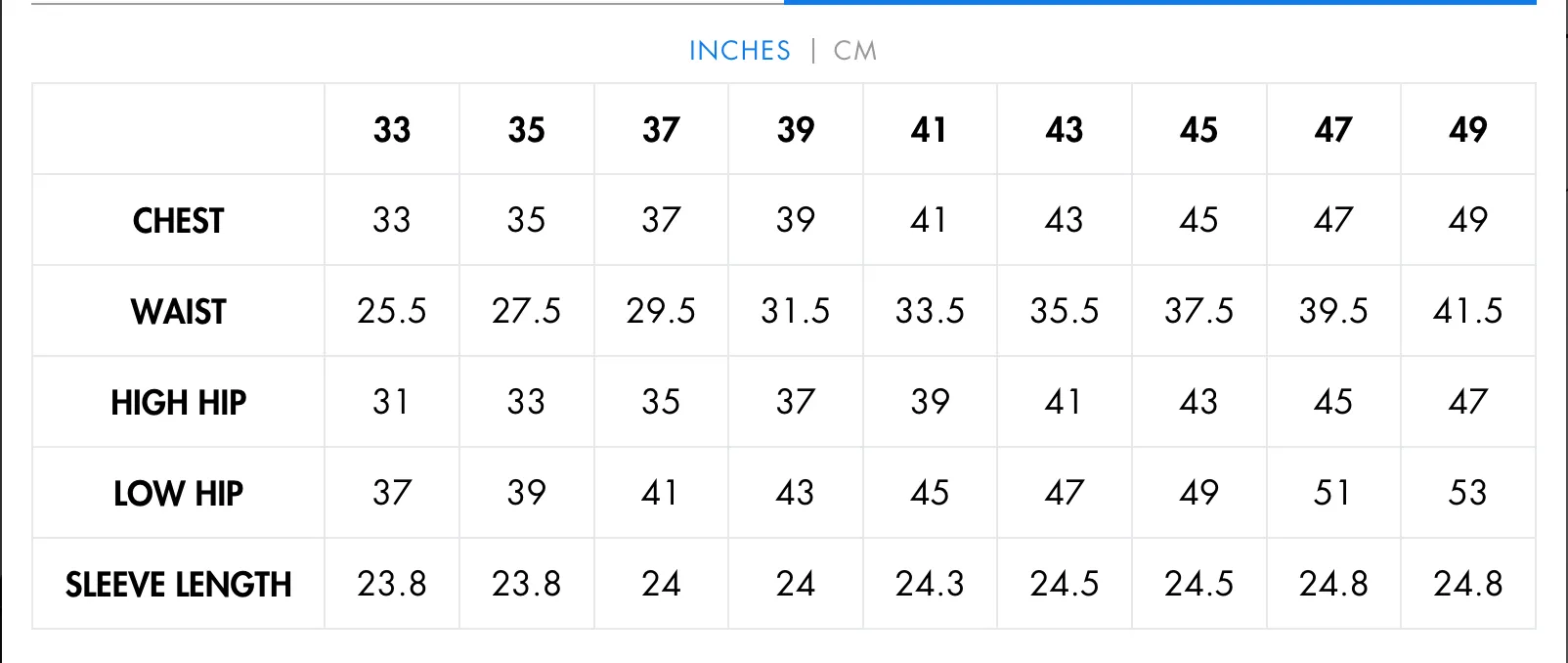Click sleeve length value 24.3
This screenshot has width=1568, height=663.
930,584
